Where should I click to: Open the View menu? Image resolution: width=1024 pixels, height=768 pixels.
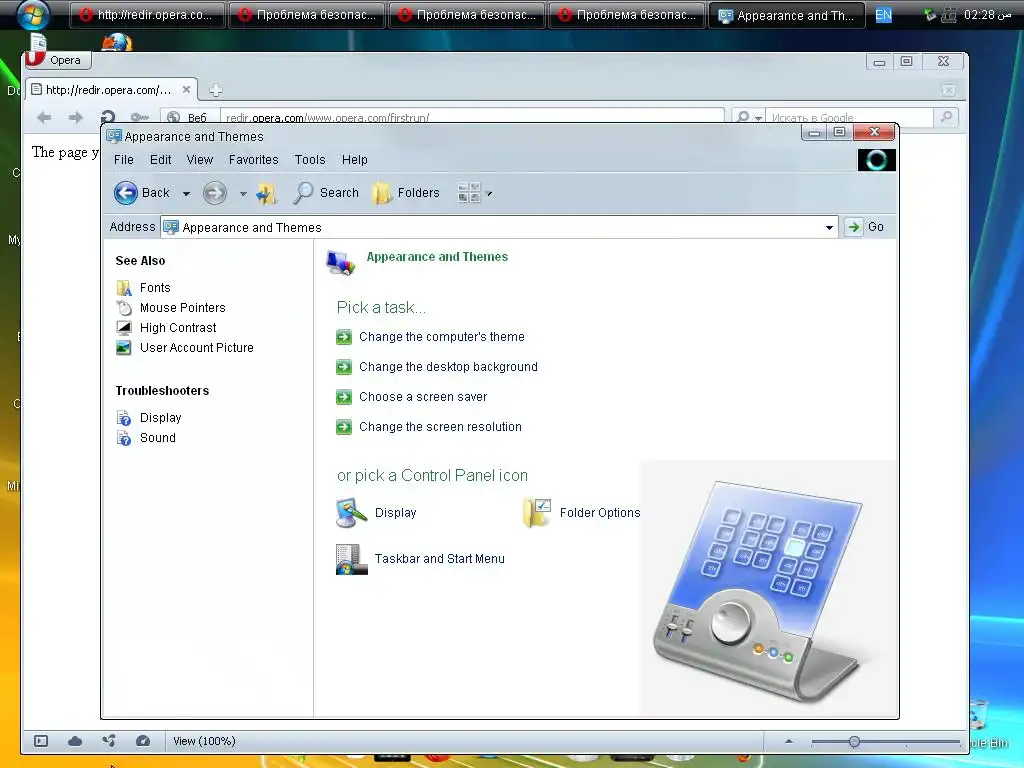coord(199,160)
